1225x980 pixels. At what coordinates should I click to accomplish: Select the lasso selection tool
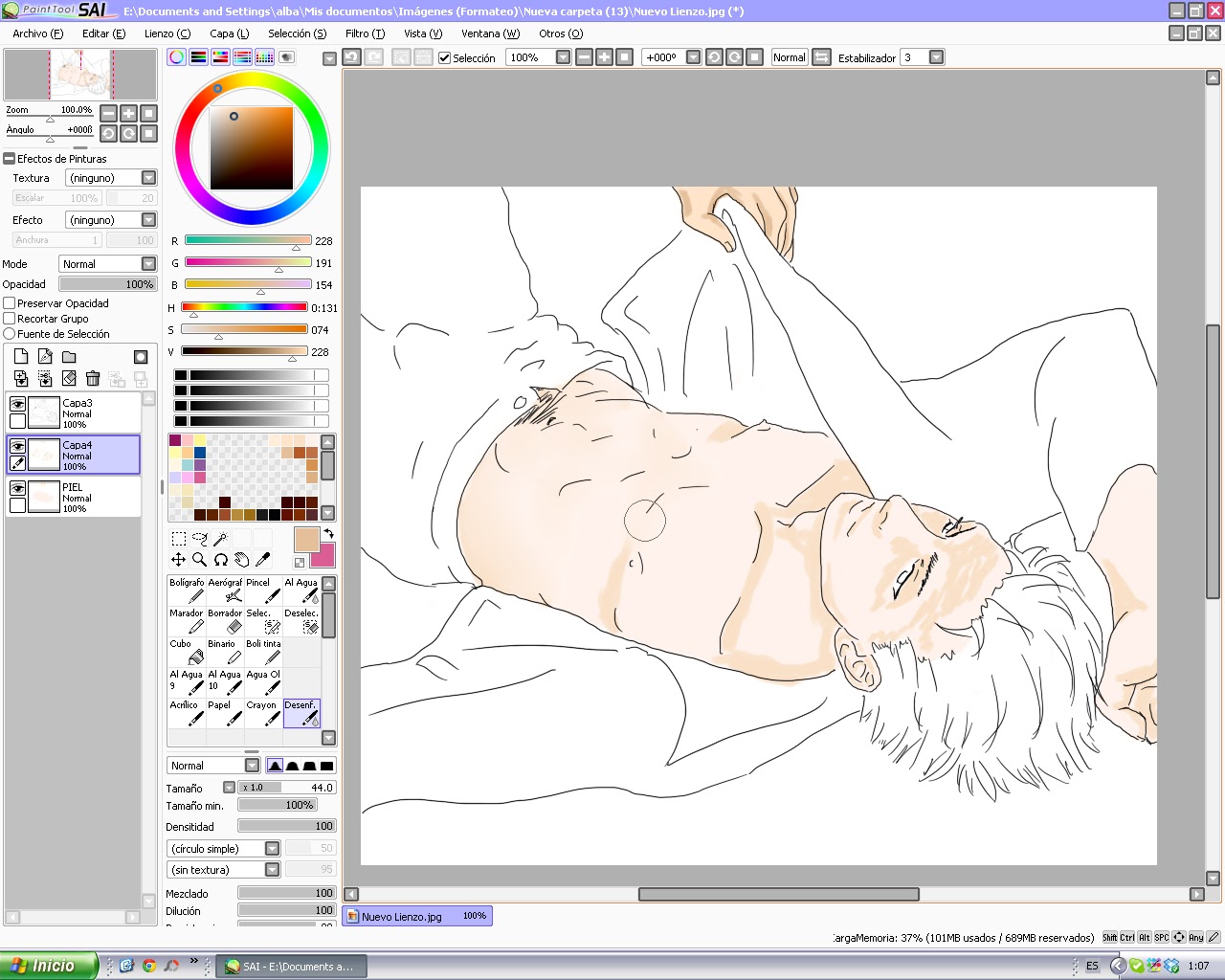[x=200, y=539]
